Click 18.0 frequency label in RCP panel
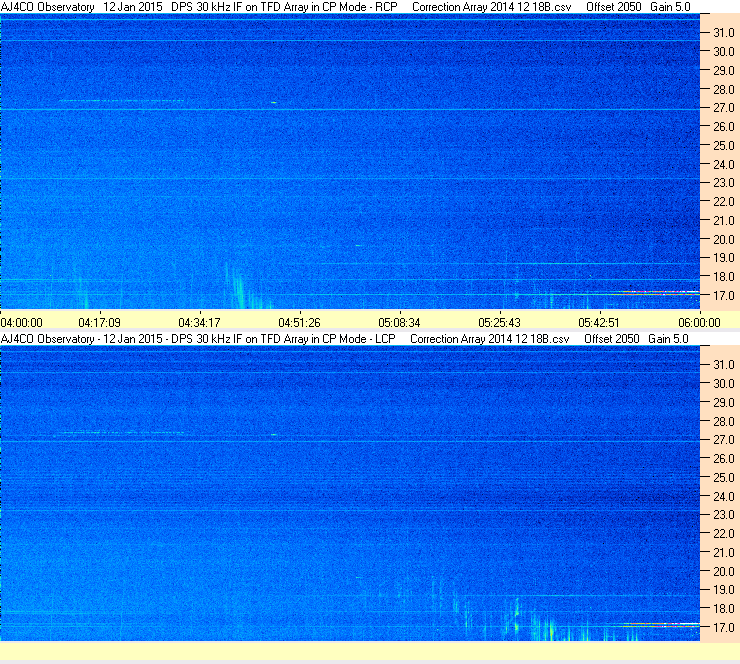 click(x=723, y=277)
